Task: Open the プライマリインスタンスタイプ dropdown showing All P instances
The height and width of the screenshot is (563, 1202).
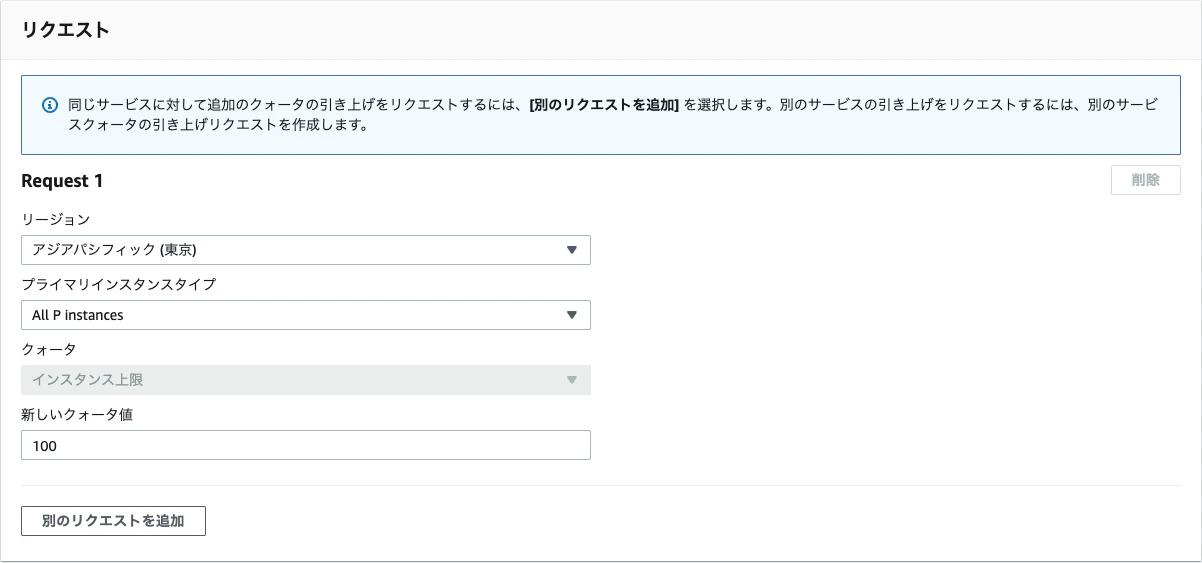Action: tap(306, 315)
